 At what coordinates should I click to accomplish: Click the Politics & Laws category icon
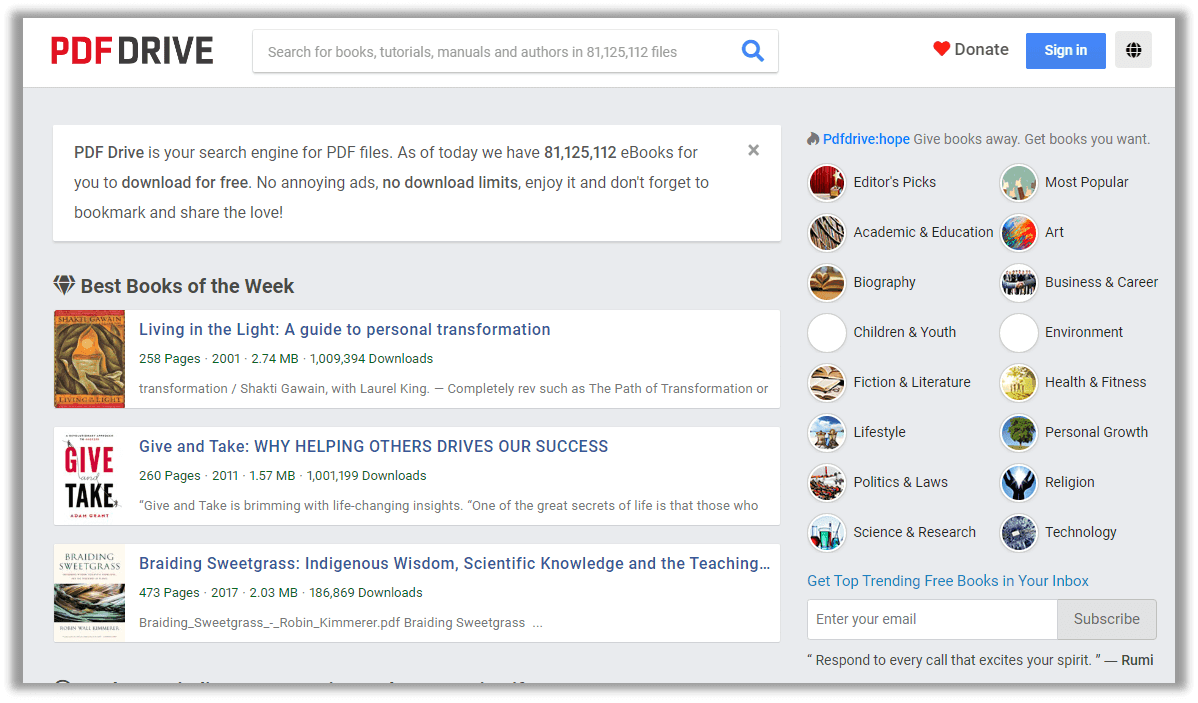pos(827,483)
